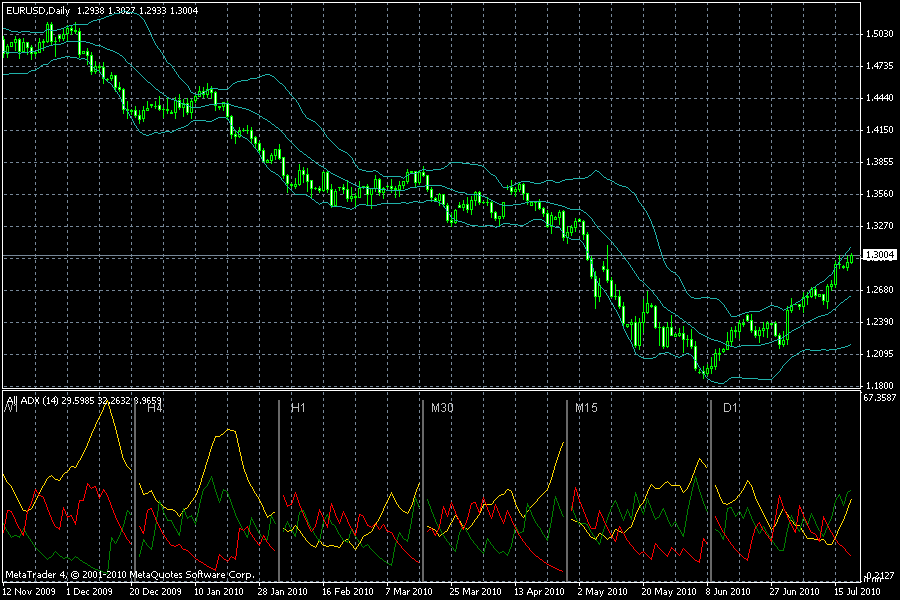Click the 27 Jun 2010 date label
The height and width of the screenshot is (600, 900).
click(x=794, y=591)
